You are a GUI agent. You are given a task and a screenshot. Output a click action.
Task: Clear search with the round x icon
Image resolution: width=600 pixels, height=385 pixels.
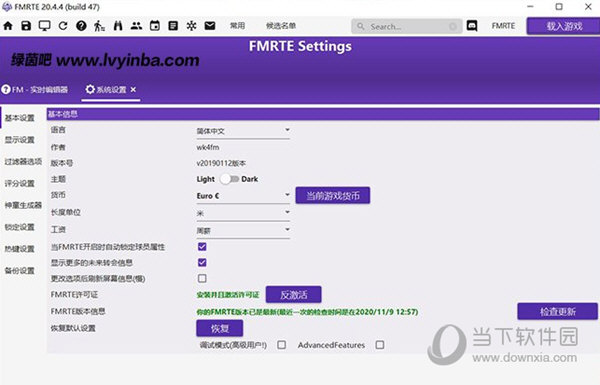click(x=453, y=26)
